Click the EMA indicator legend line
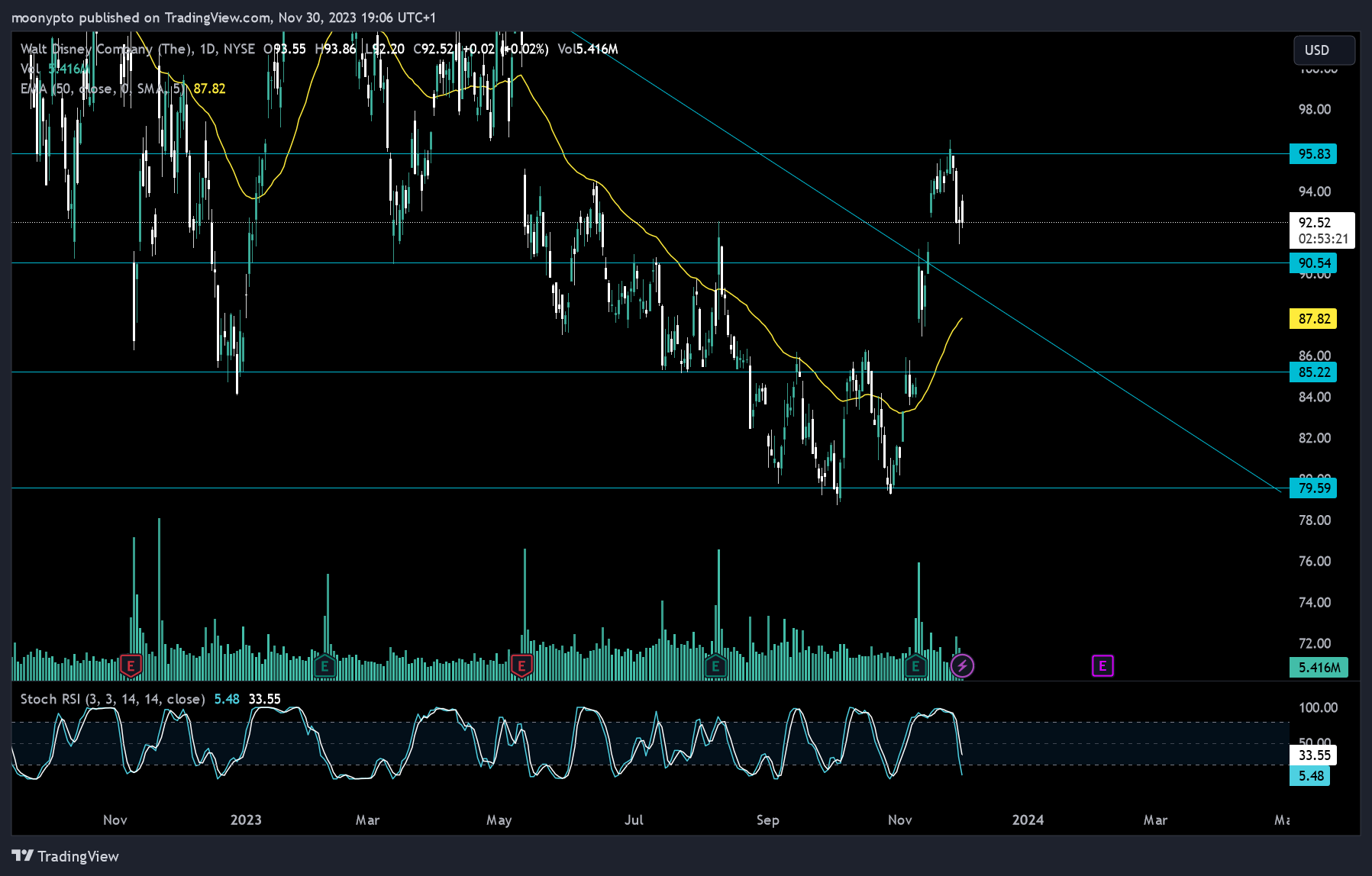1372x876 pixels. tap(123, 89)
